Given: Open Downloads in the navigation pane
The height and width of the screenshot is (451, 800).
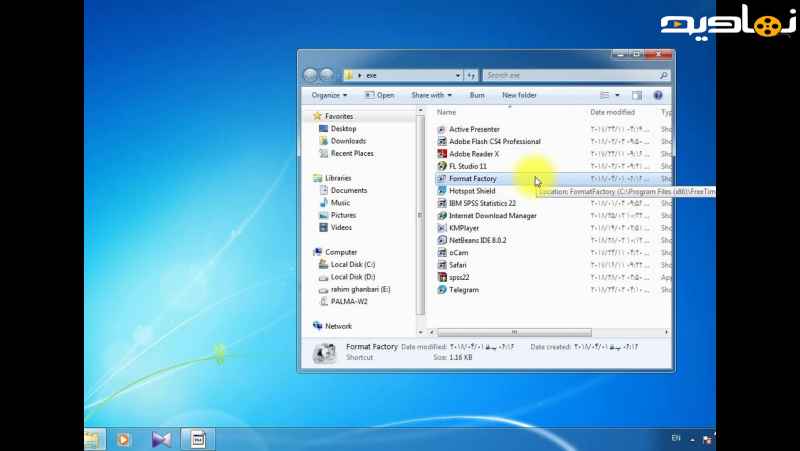Looking at the screenshot, I should (x=348, y=141).
